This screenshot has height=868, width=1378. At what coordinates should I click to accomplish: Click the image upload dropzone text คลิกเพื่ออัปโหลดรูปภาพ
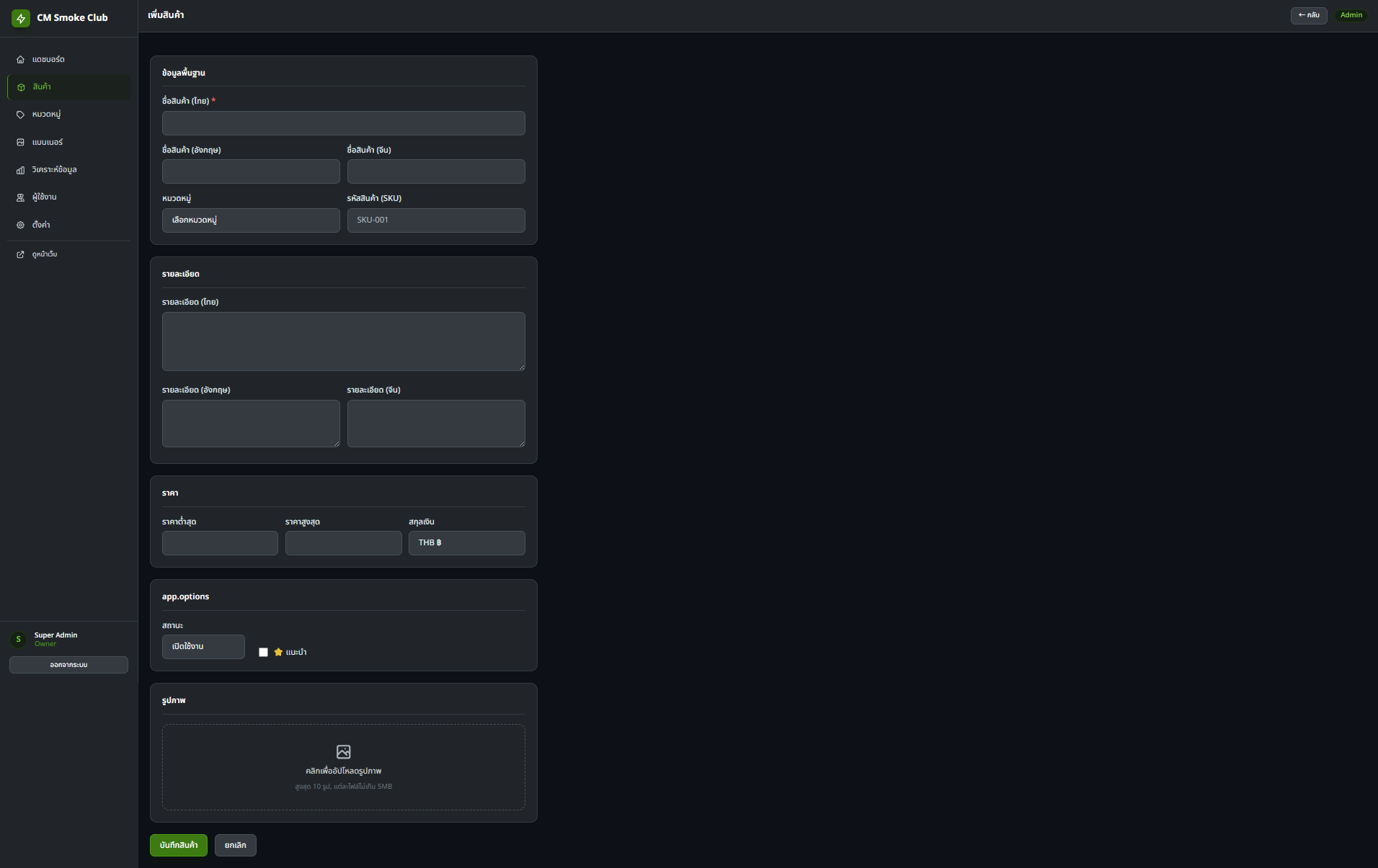coord(344,771)
